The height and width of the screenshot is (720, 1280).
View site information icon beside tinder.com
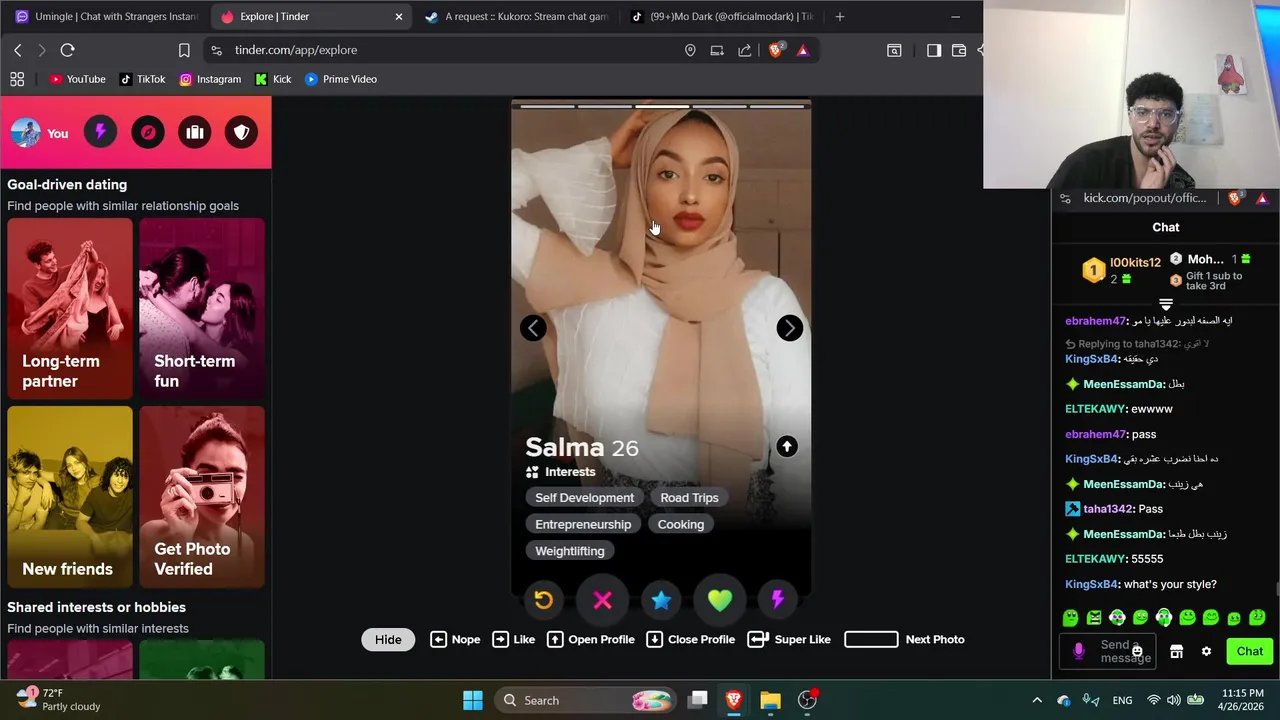[216, 50]
